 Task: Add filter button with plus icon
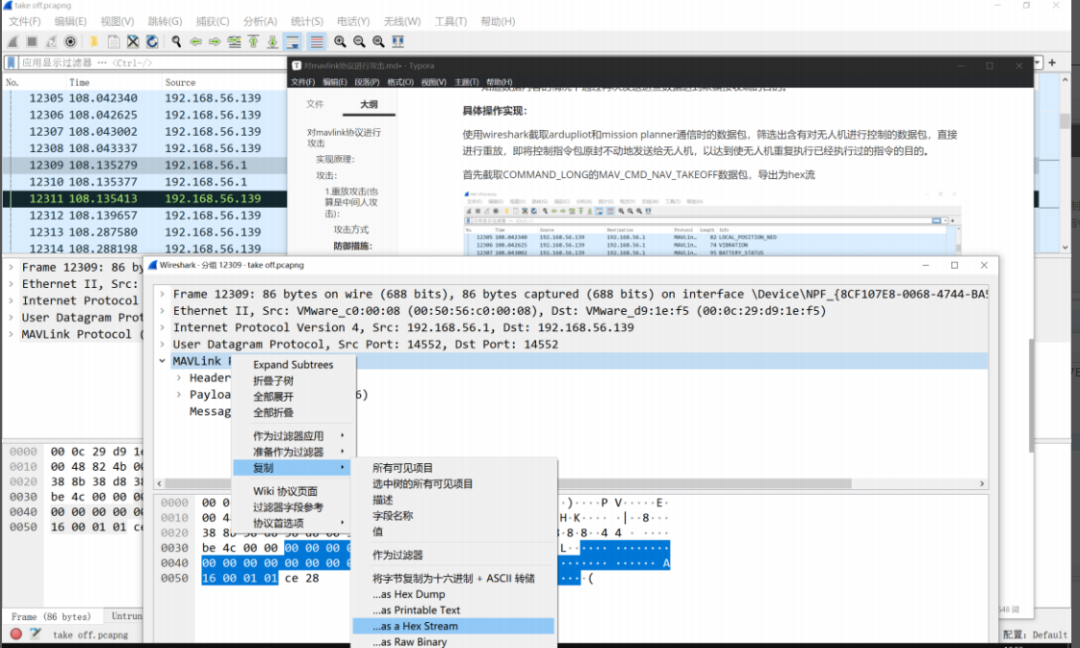(x=1052, y=63)
